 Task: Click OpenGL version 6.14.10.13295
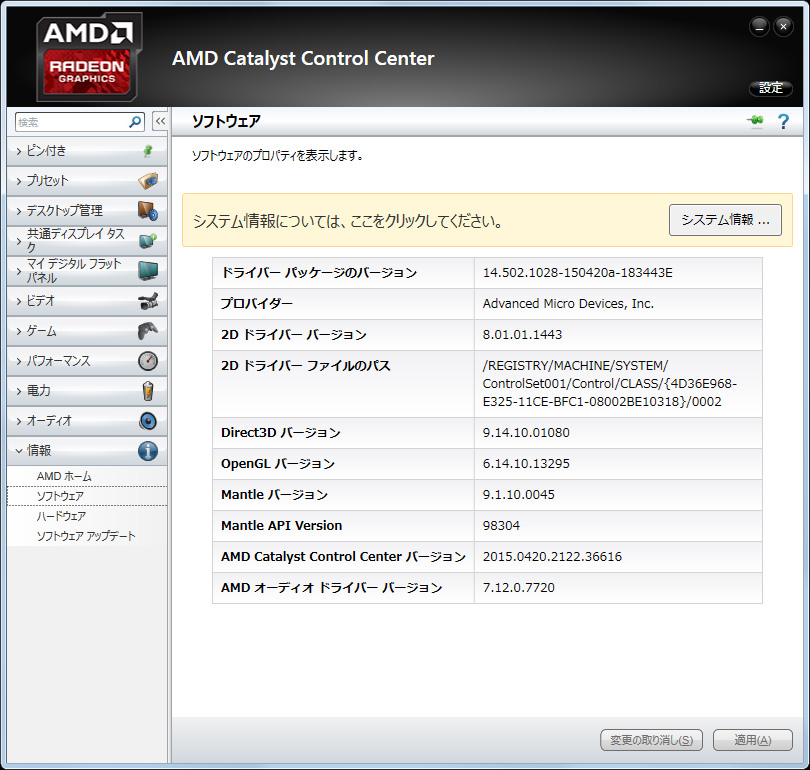tap(526, 464)
